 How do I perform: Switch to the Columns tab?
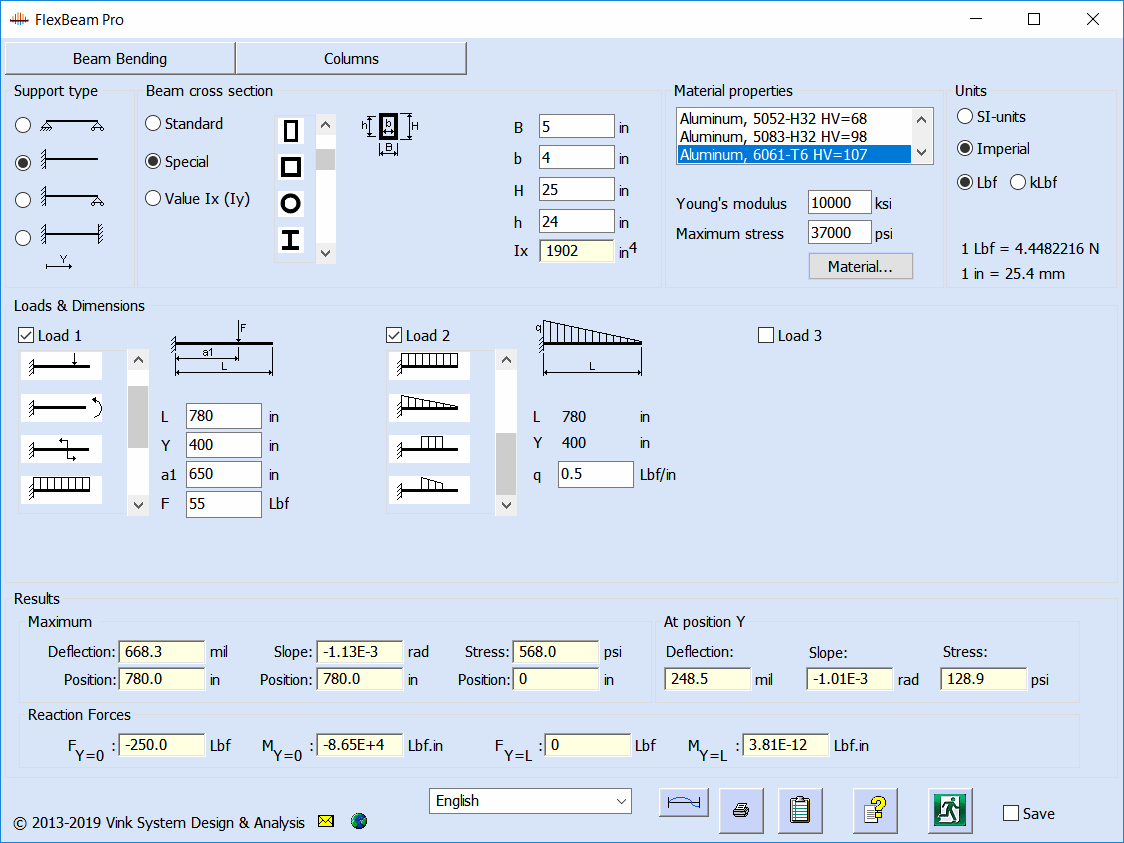coord(351,59)
